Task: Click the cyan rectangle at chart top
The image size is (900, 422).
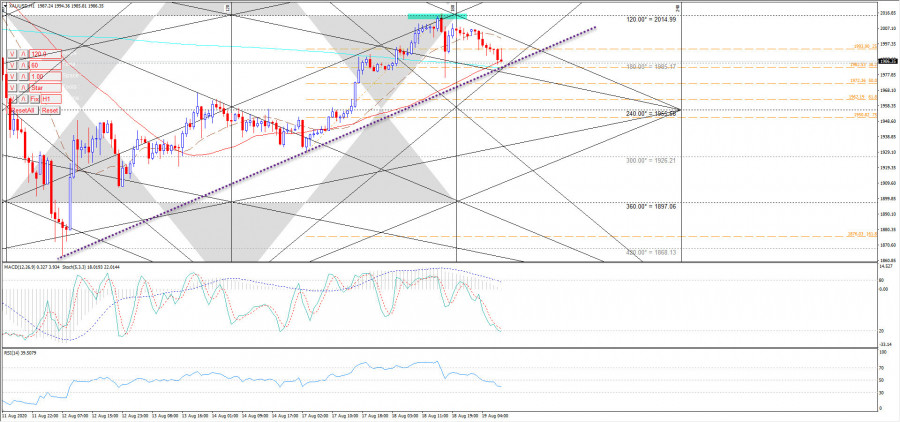Action: (x=435, y=17)
